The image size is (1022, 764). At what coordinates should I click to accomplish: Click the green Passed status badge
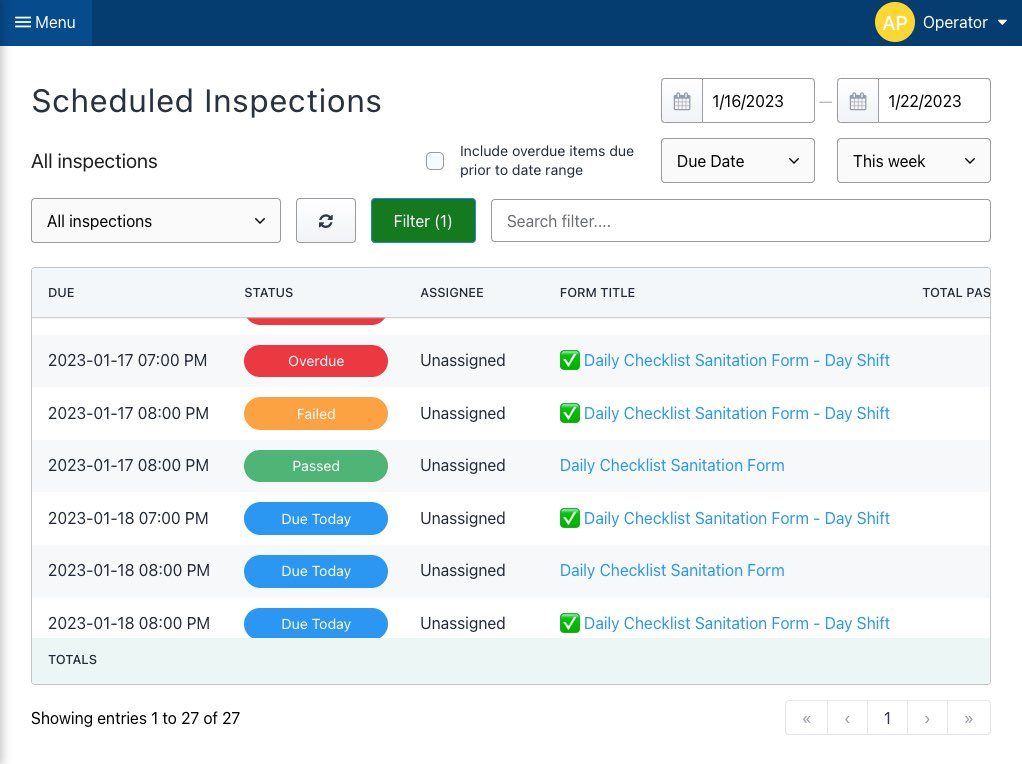pyautogui.click(x=316, y=465)
